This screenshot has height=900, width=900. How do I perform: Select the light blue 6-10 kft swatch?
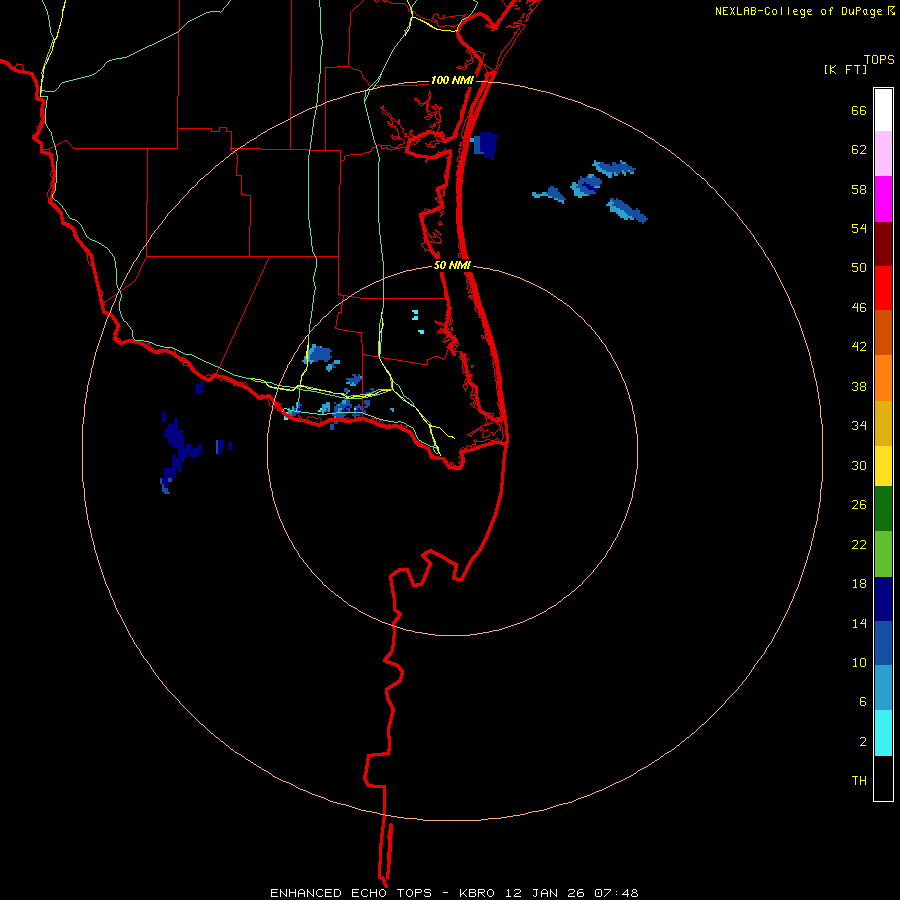pyautogui.click(x=883, y=688)
